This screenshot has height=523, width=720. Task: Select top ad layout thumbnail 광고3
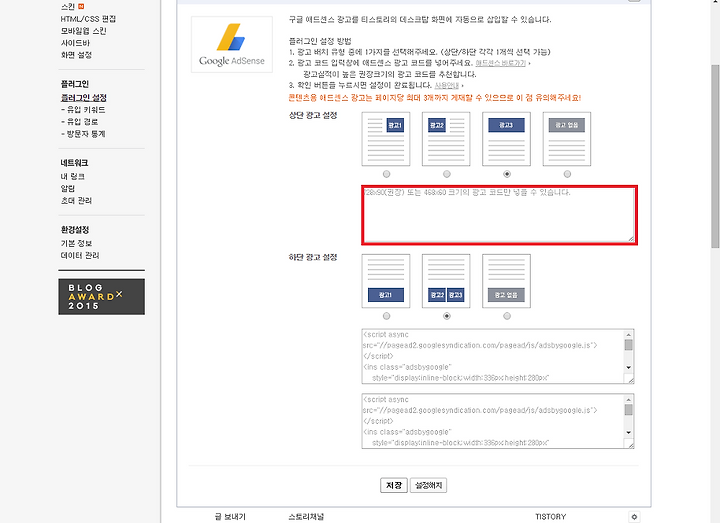(506, 139)
